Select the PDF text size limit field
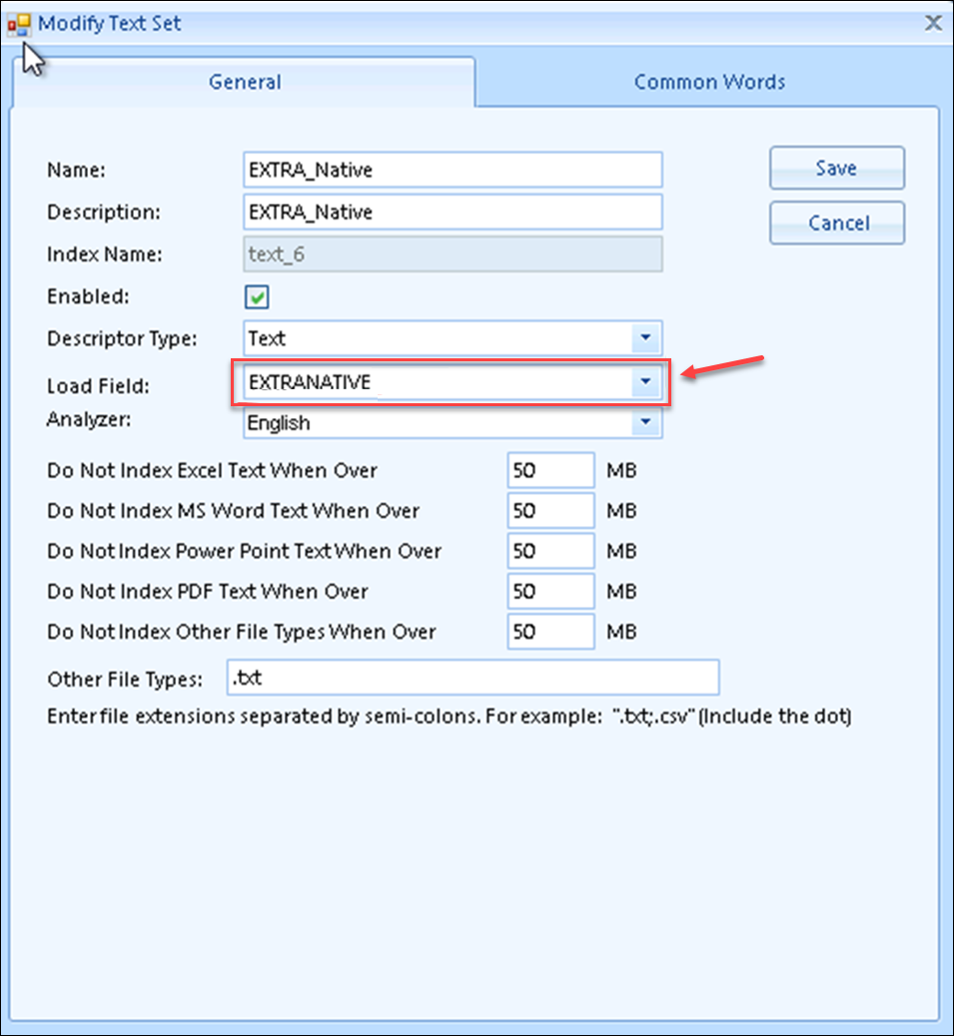 click(x=550, y=591)
